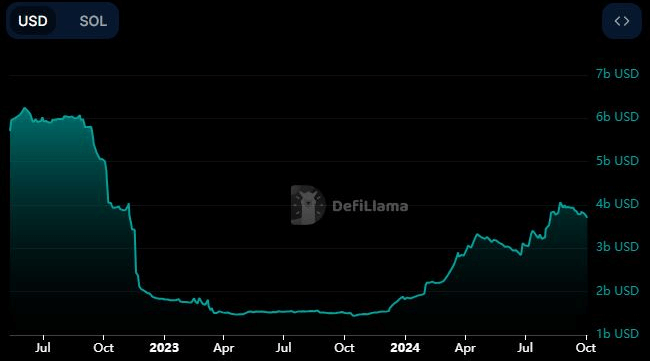Select the 5b USD axis label
The width and height of the screenshot is (650, 361).
(x=617, y=160)
